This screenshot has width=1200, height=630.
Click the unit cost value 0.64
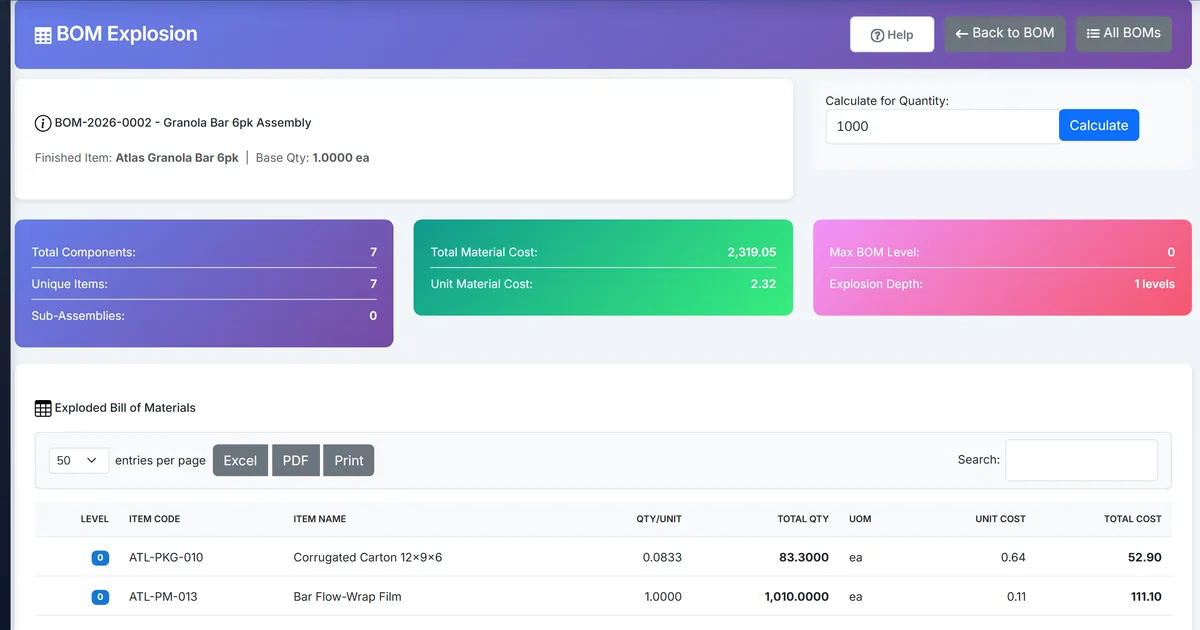(x=1013, y=557)
